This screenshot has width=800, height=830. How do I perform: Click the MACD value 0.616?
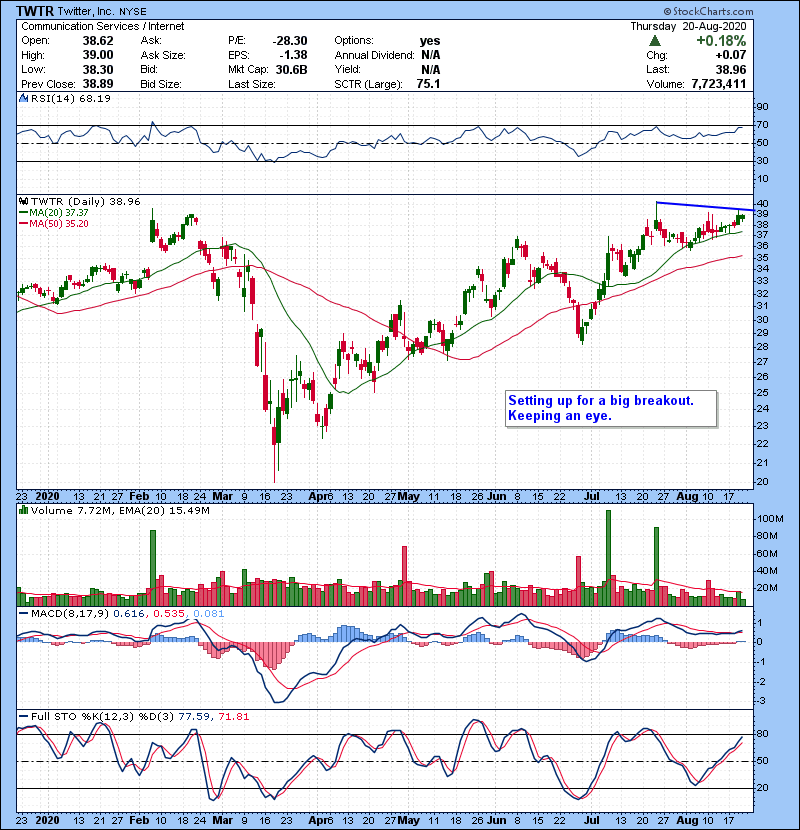pos(129,614)
